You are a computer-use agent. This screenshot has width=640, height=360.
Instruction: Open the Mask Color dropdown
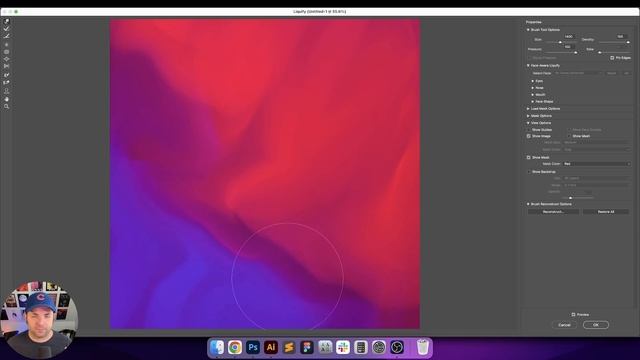click(597, 164)
